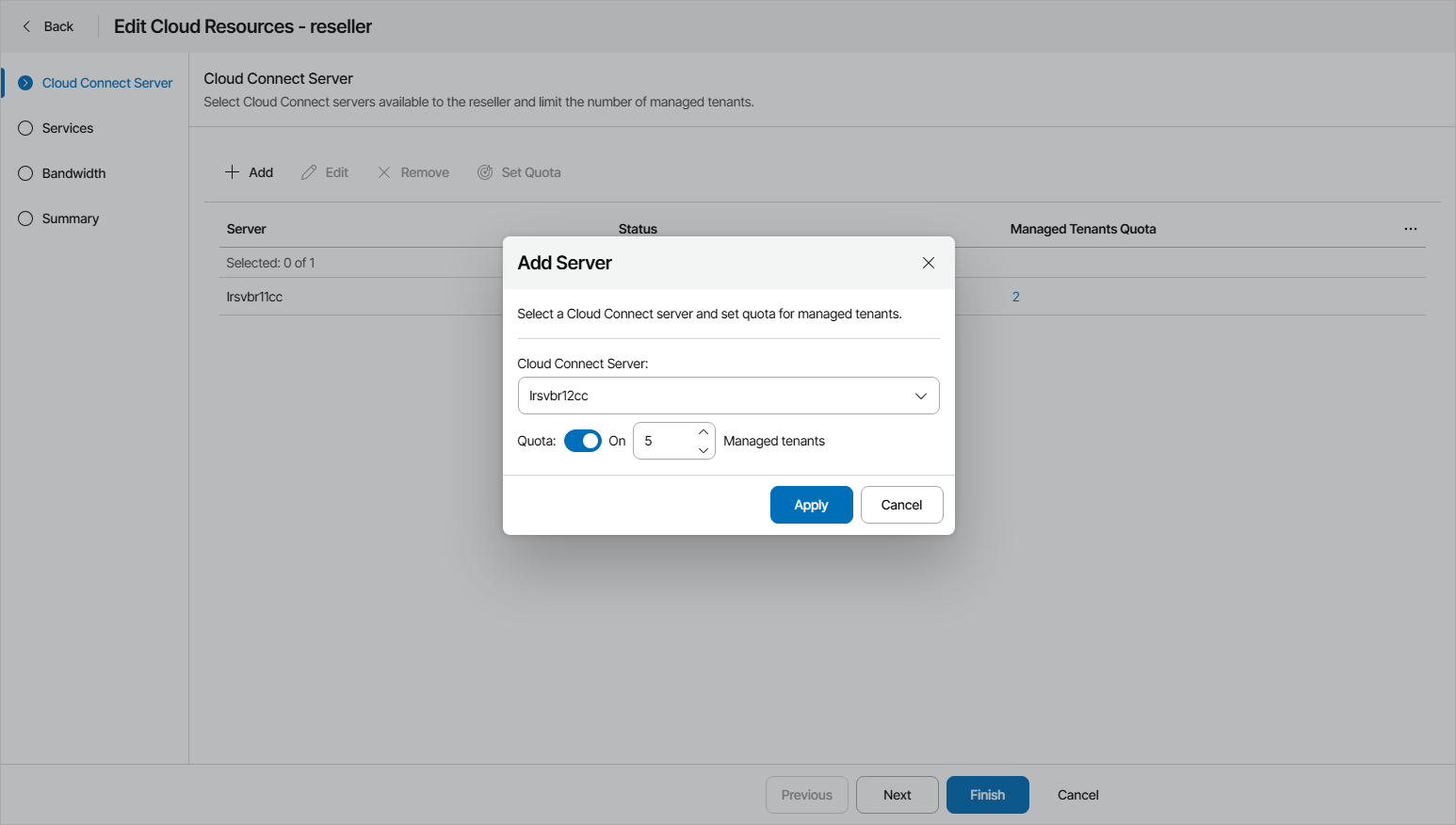Click the Add plus icon in toolbar
The width and height of the screenshot is (1456, 825).
(232, 172)
